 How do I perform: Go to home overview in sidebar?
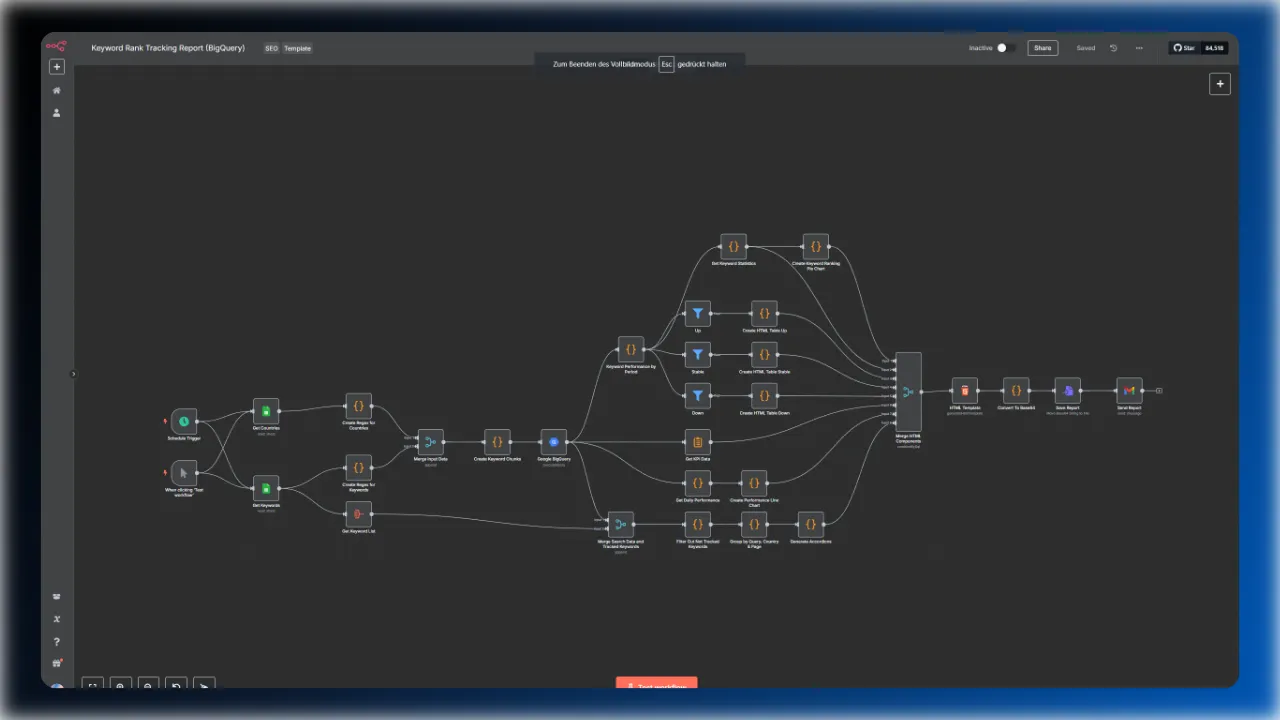tap(57, 90)
